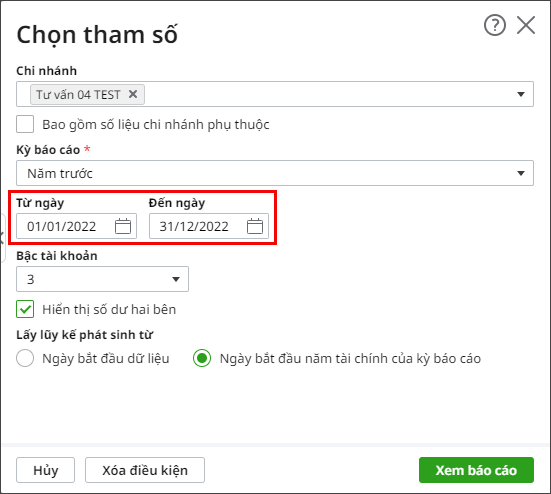Screen dimensions: 551x494
Task: Click the Từ ngày date field
Action: [x=76, y=226]
